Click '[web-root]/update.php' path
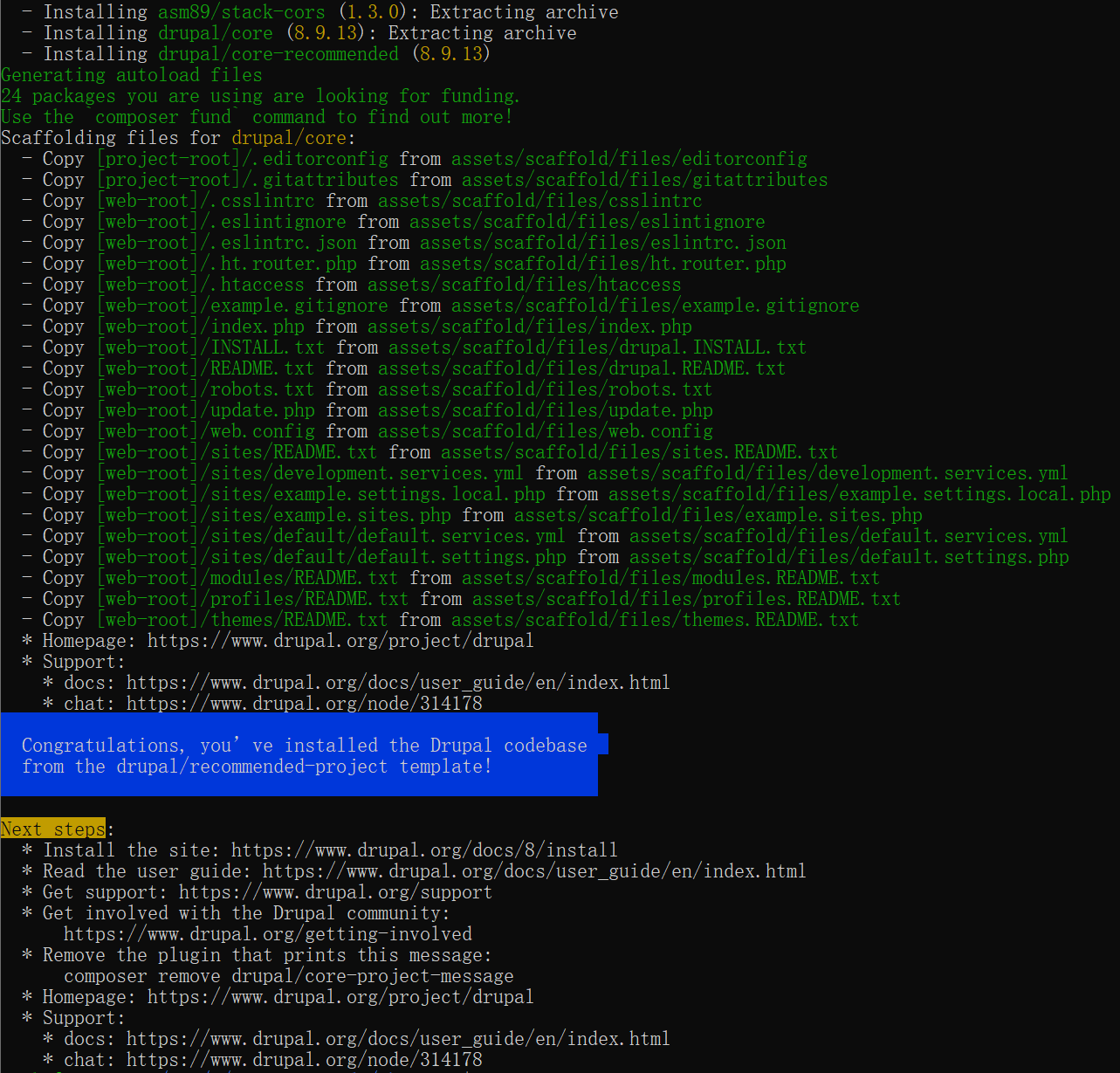 [x=205, y=410]
